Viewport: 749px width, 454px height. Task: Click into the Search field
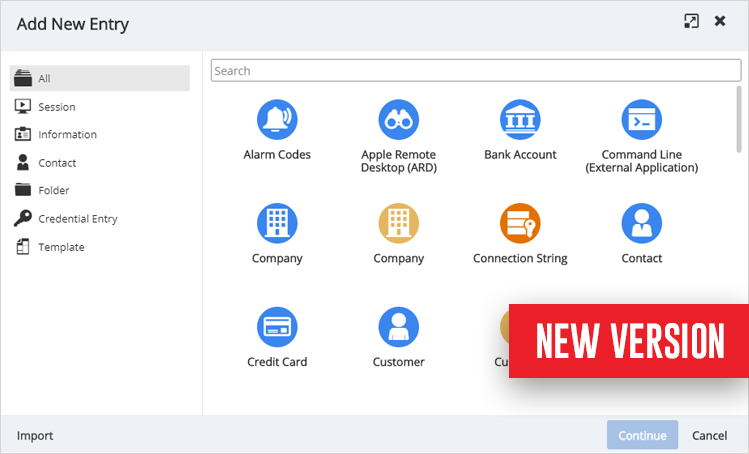coord(475,71)
